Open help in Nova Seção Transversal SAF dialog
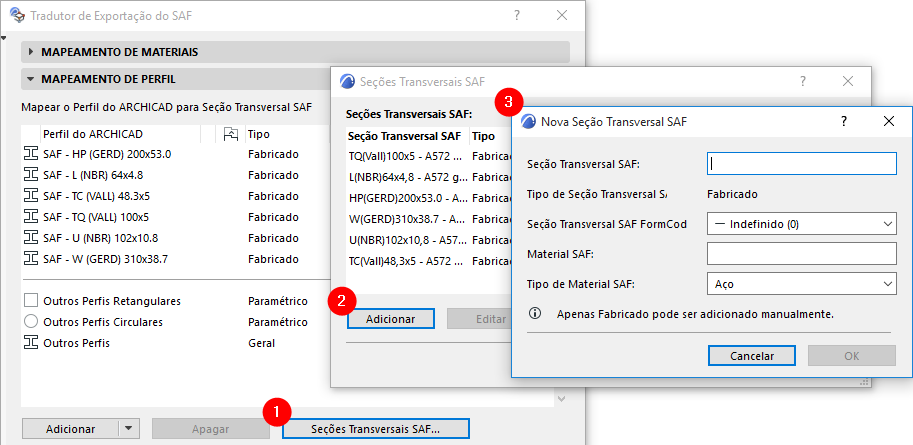913x445 pixels. [x=844, y=121]
